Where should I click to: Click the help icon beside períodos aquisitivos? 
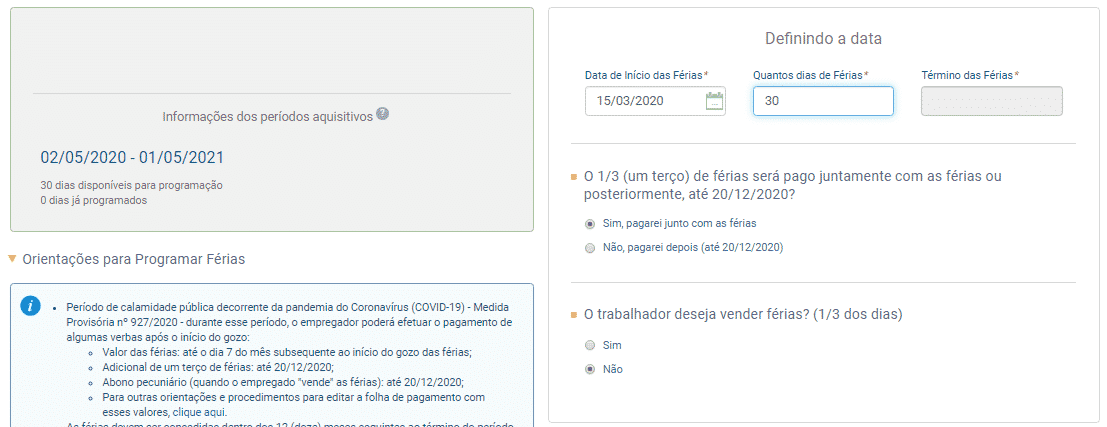[x=383, y=115]
